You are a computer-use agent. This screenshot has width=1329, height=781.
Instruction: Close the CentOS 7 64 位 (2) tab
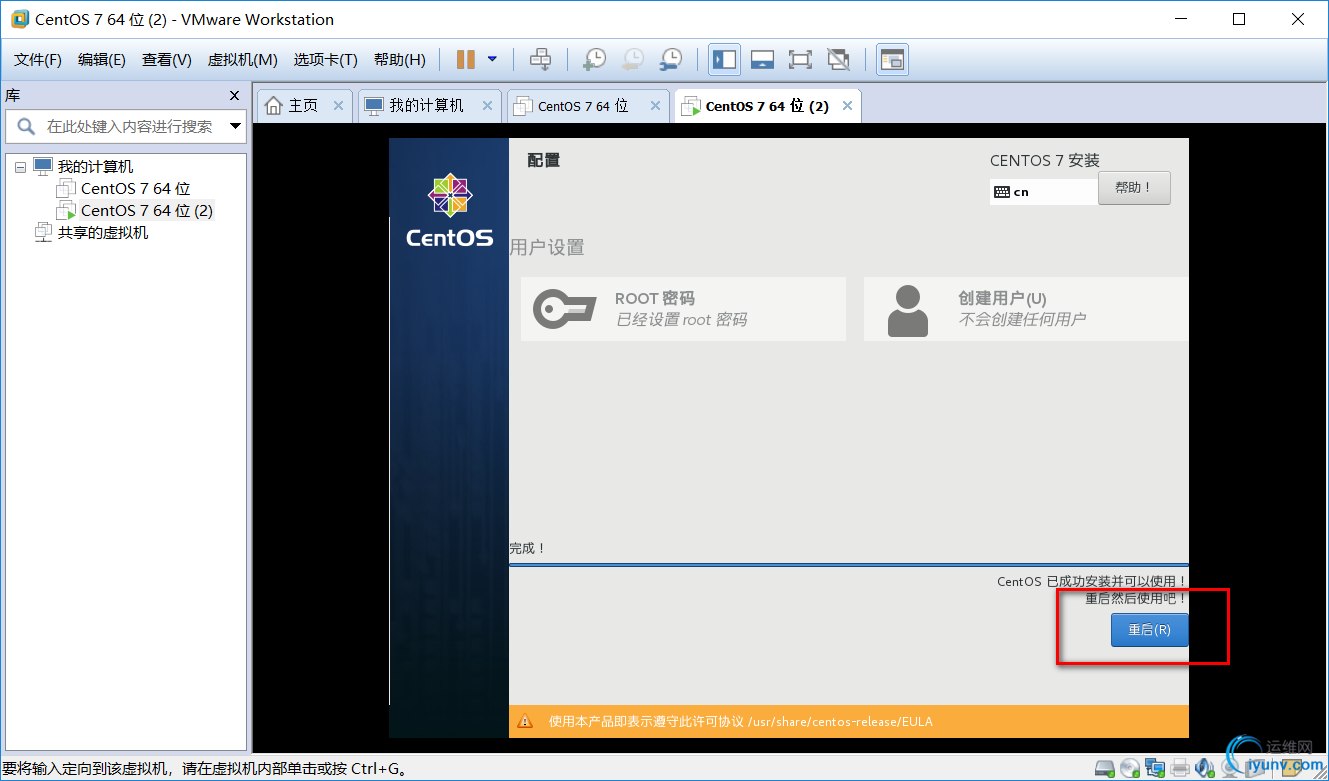(x=848, y=105)
